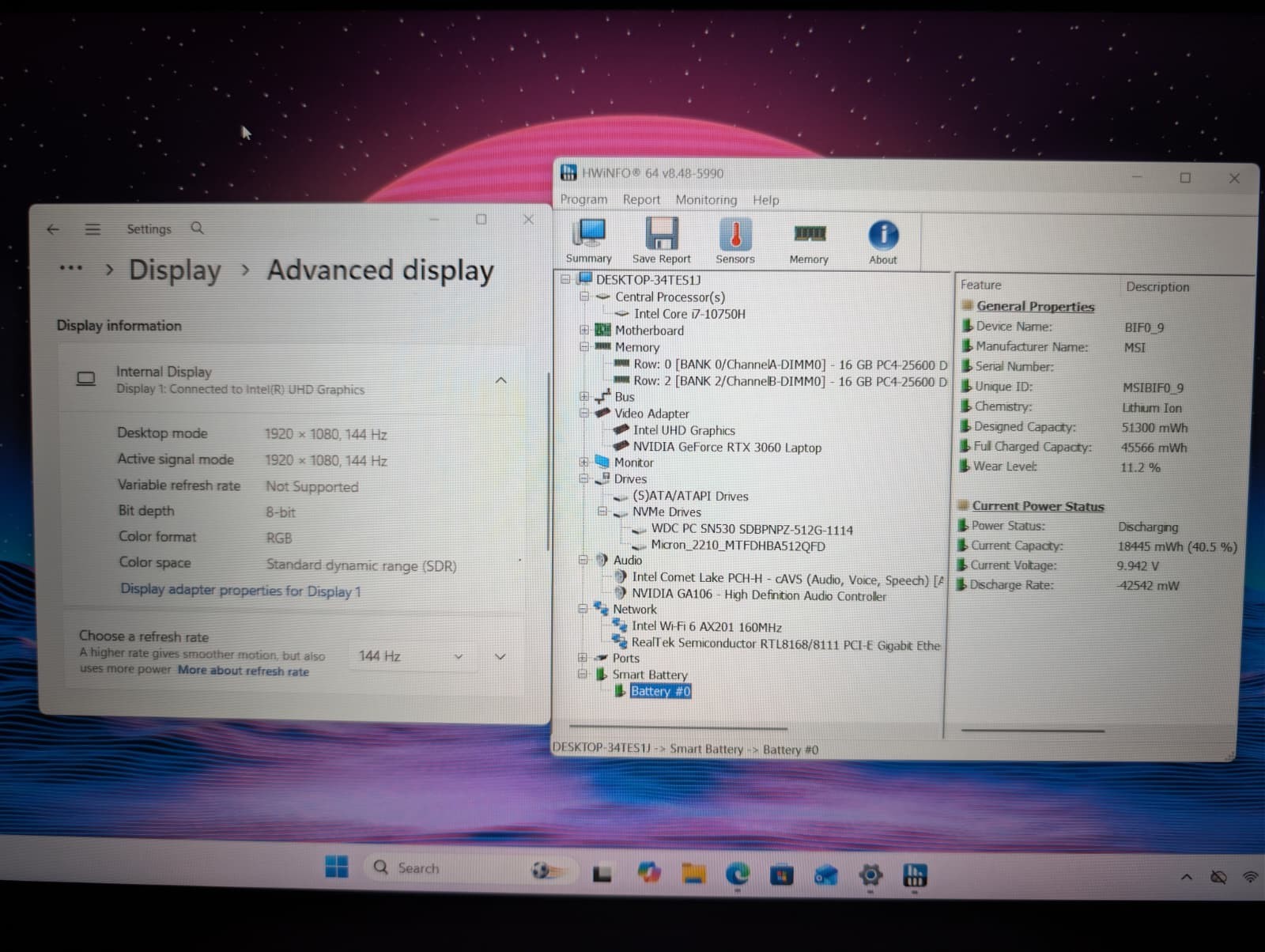Image resolution: width=1265 pixels, height=952 pixels.
Task: Click the Settings back arrow
Action: [53, 229]
